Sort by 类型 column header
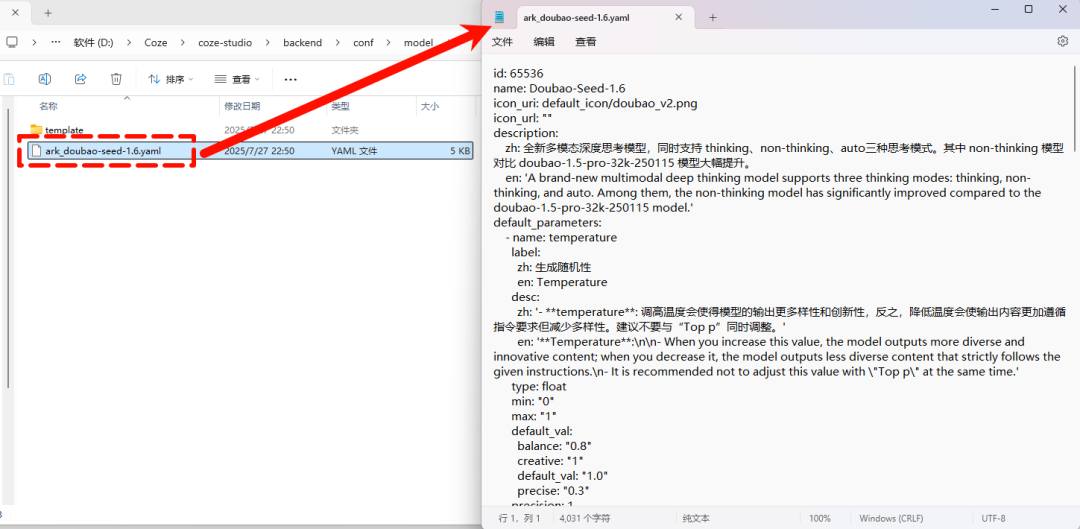 point(340,106)
